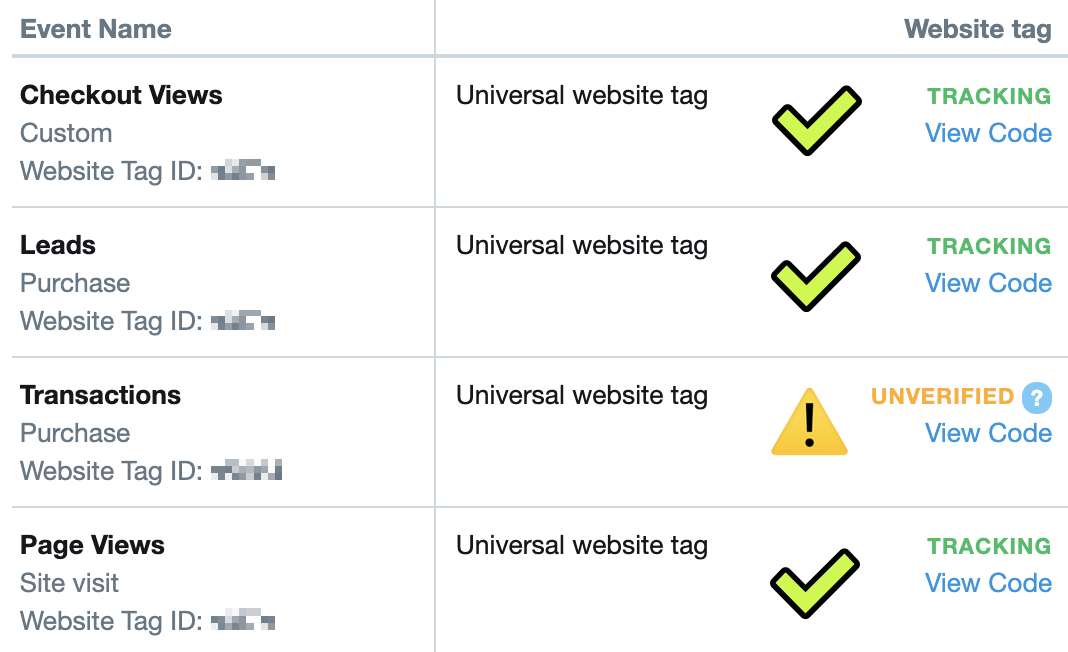Click the UNVERIFIED status label
The height and width of the screenshot is (652, 1068).
943,396
